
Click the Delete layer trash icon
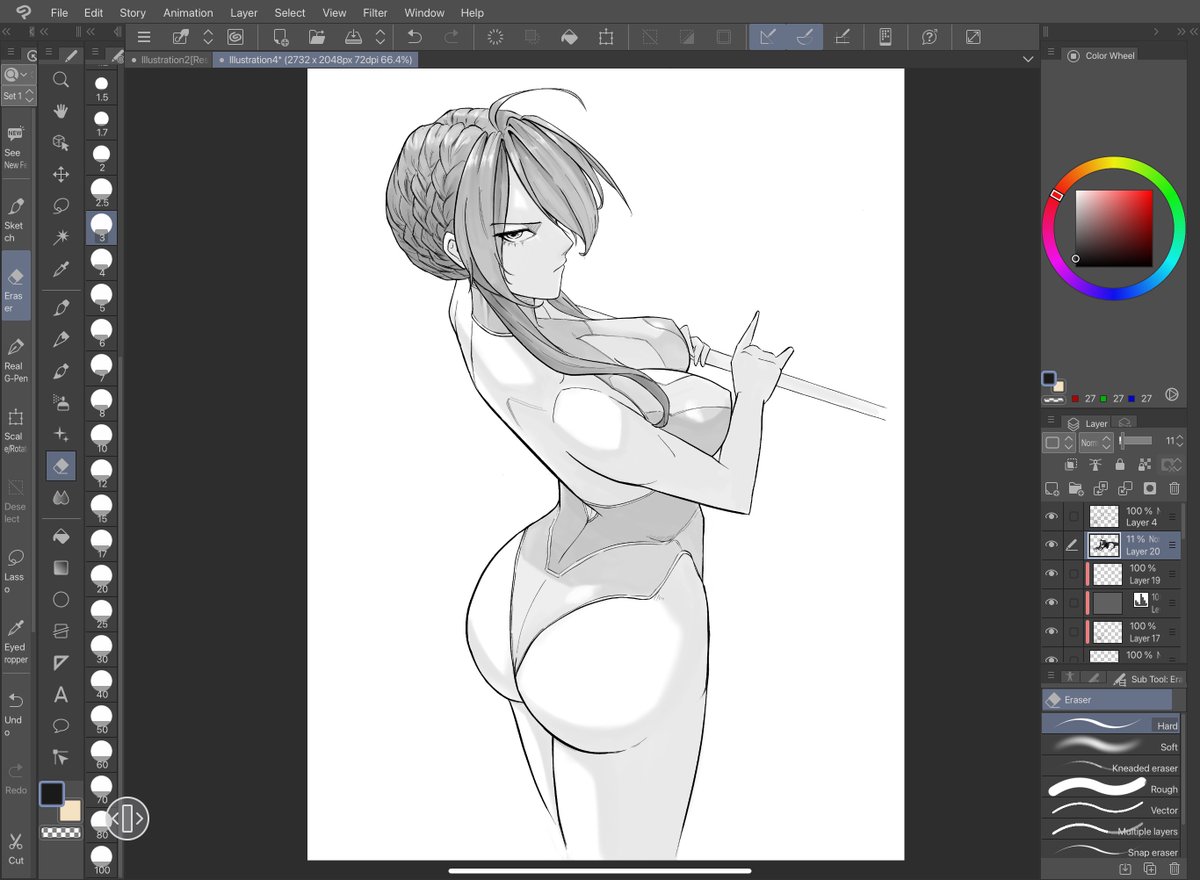[1175, 489]
